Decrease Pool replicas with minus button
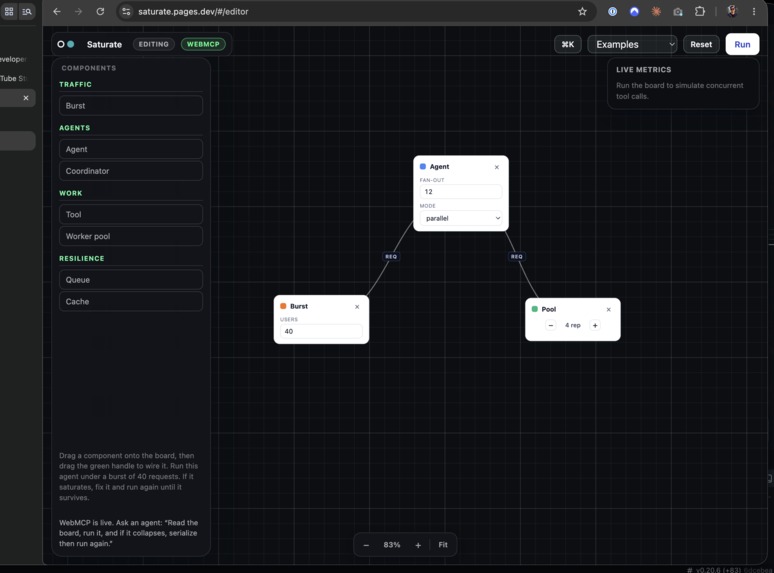Viewport: 774px width, 573px height. click(x=551, y=325)
